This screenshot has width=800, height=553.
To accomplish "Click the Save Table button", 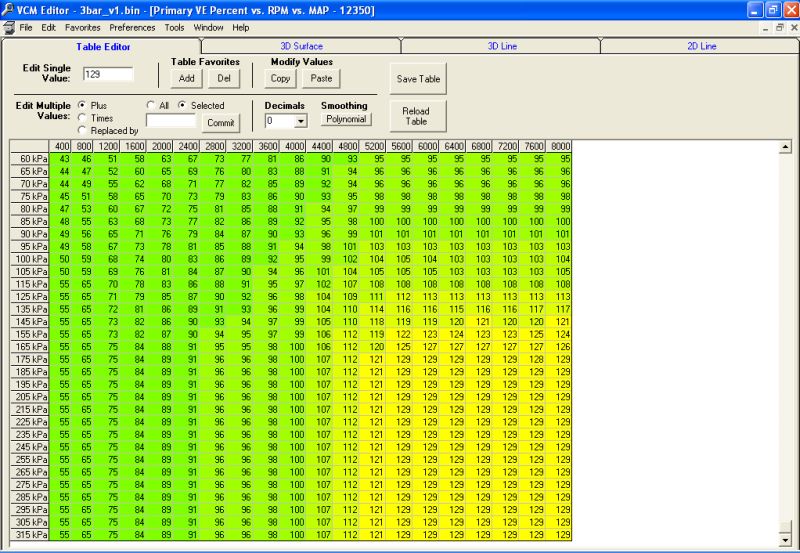I will pyautogui.click(x=417, y=79).
